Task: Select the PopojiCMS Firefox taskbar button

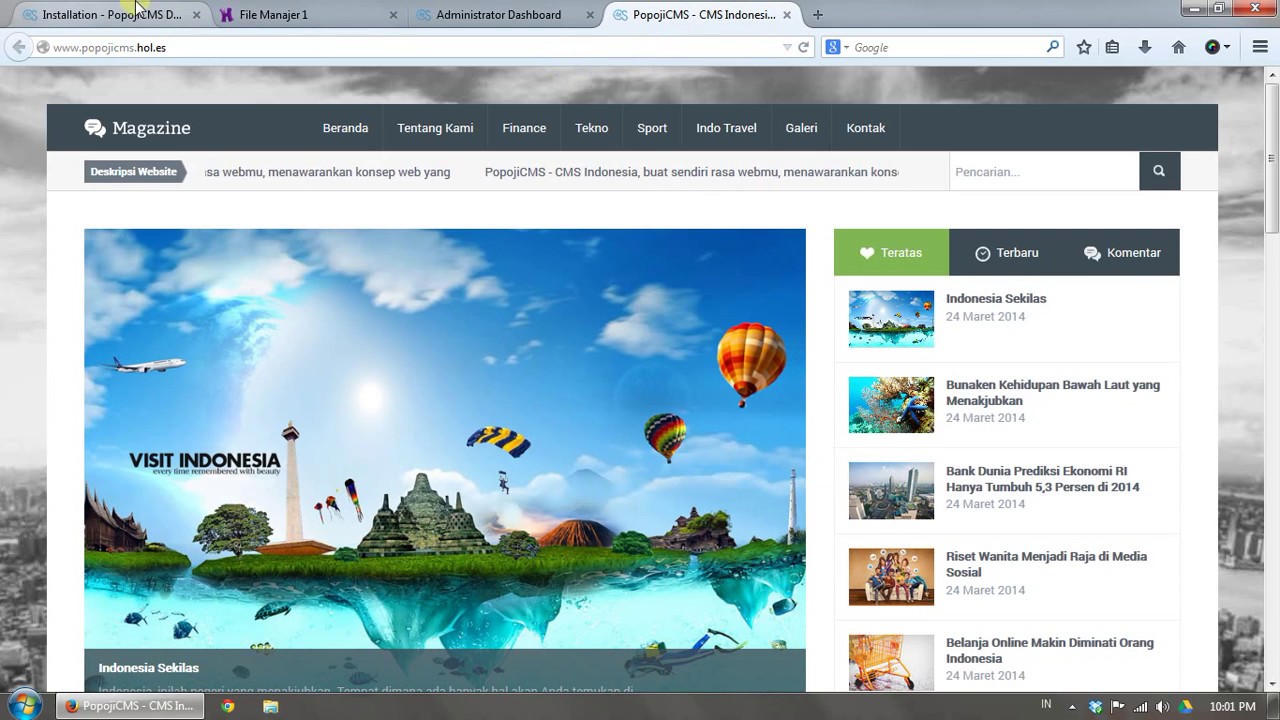Action: pyautogui.click(x=128, y=706)
